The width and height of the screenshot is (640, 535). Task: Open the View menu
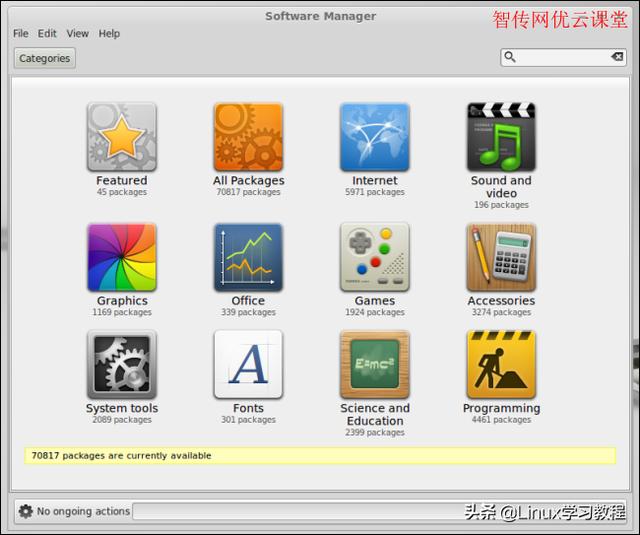tap(78, 33)
